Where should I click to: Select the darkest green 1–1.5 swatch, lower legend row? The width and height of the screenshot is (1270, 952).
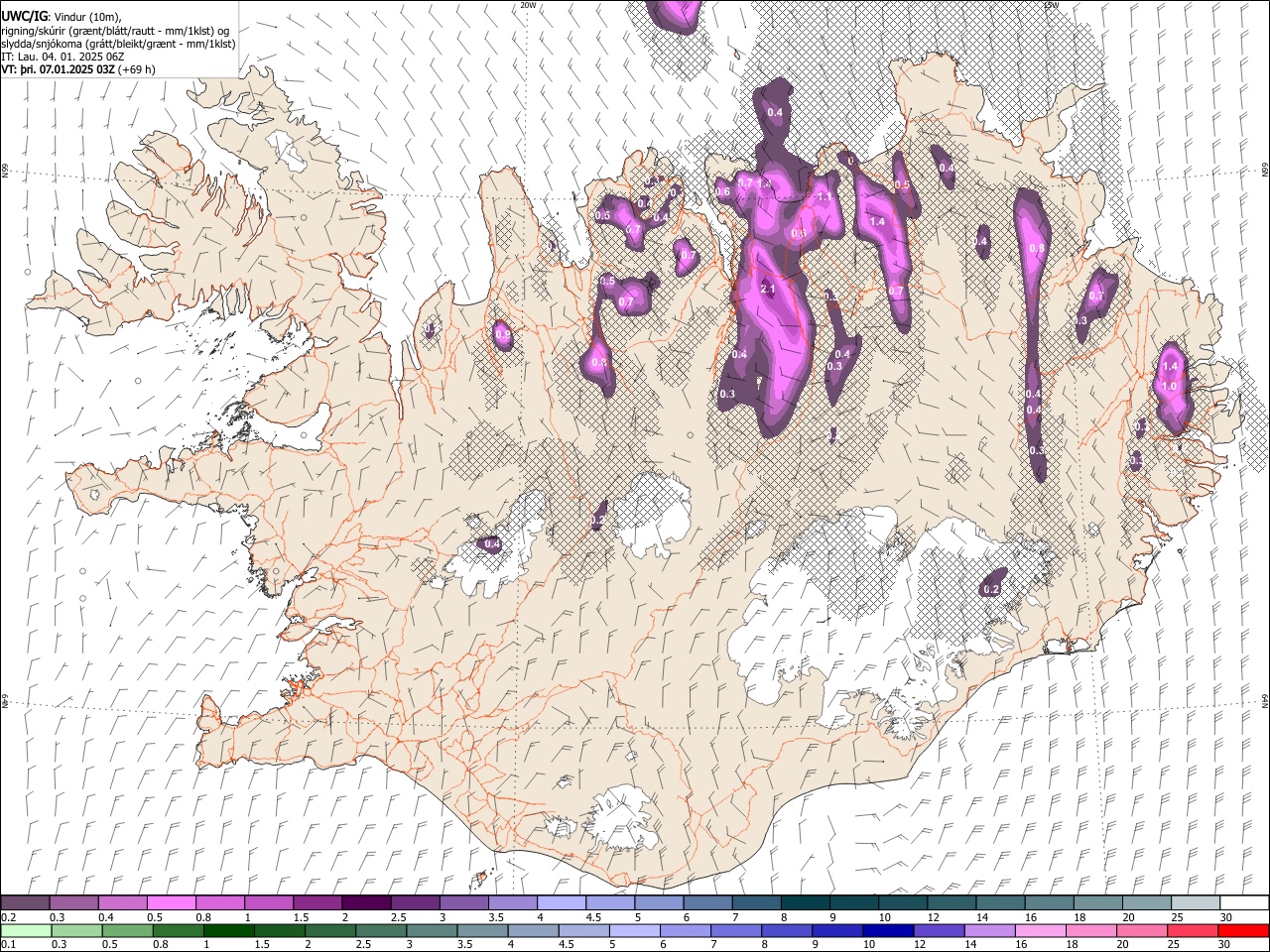(x=228, y=931)
